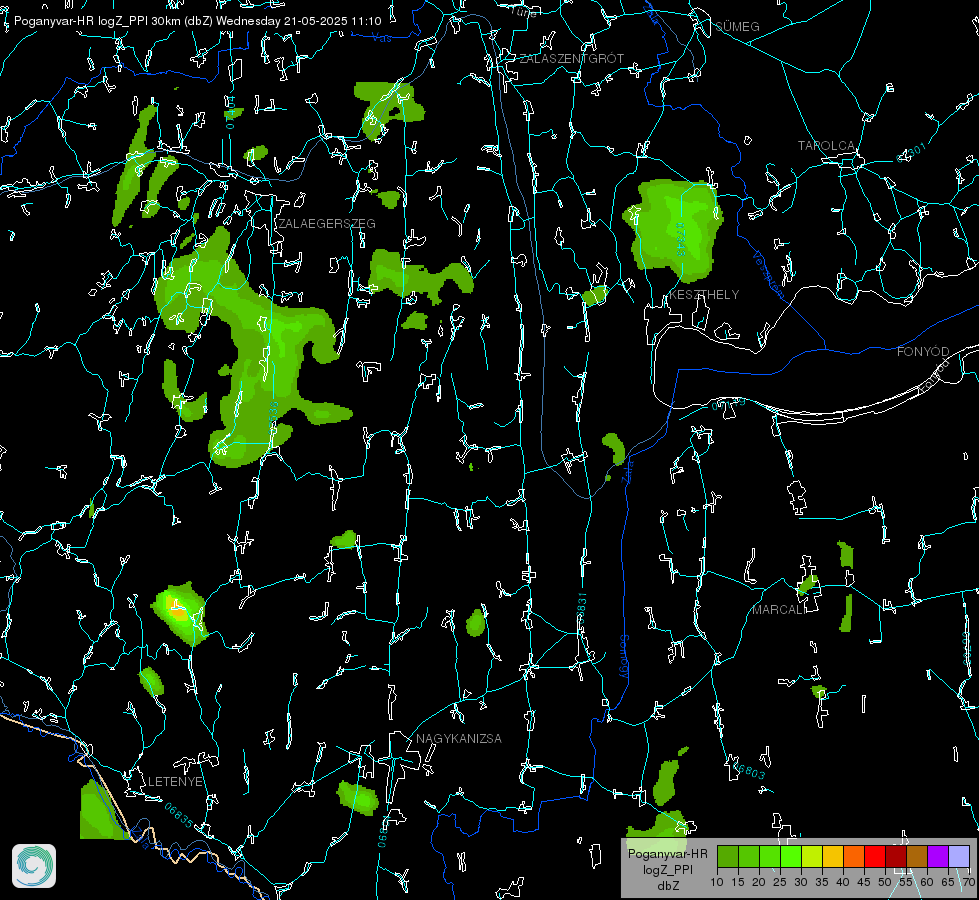Click the TAPOLCA town label
This screenshot has width=979, height=900.
click(826, 146)
